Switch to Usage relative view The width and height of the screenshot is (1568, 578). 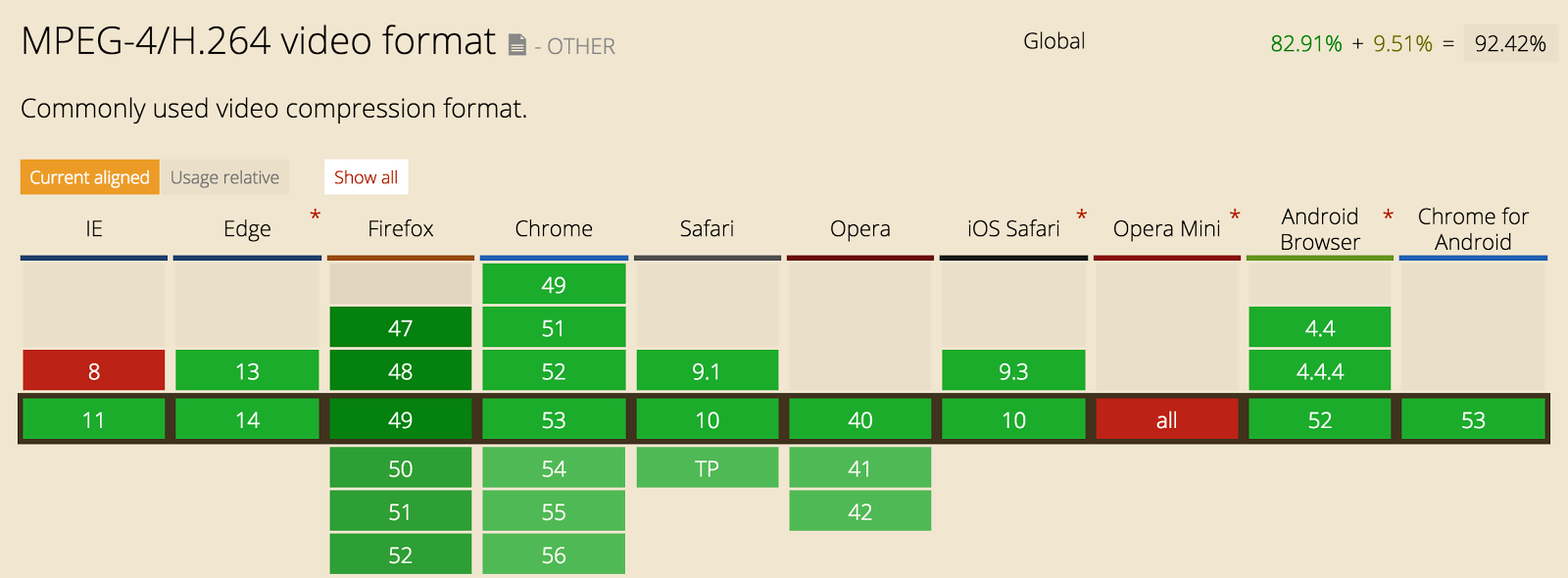click(224, 177)
